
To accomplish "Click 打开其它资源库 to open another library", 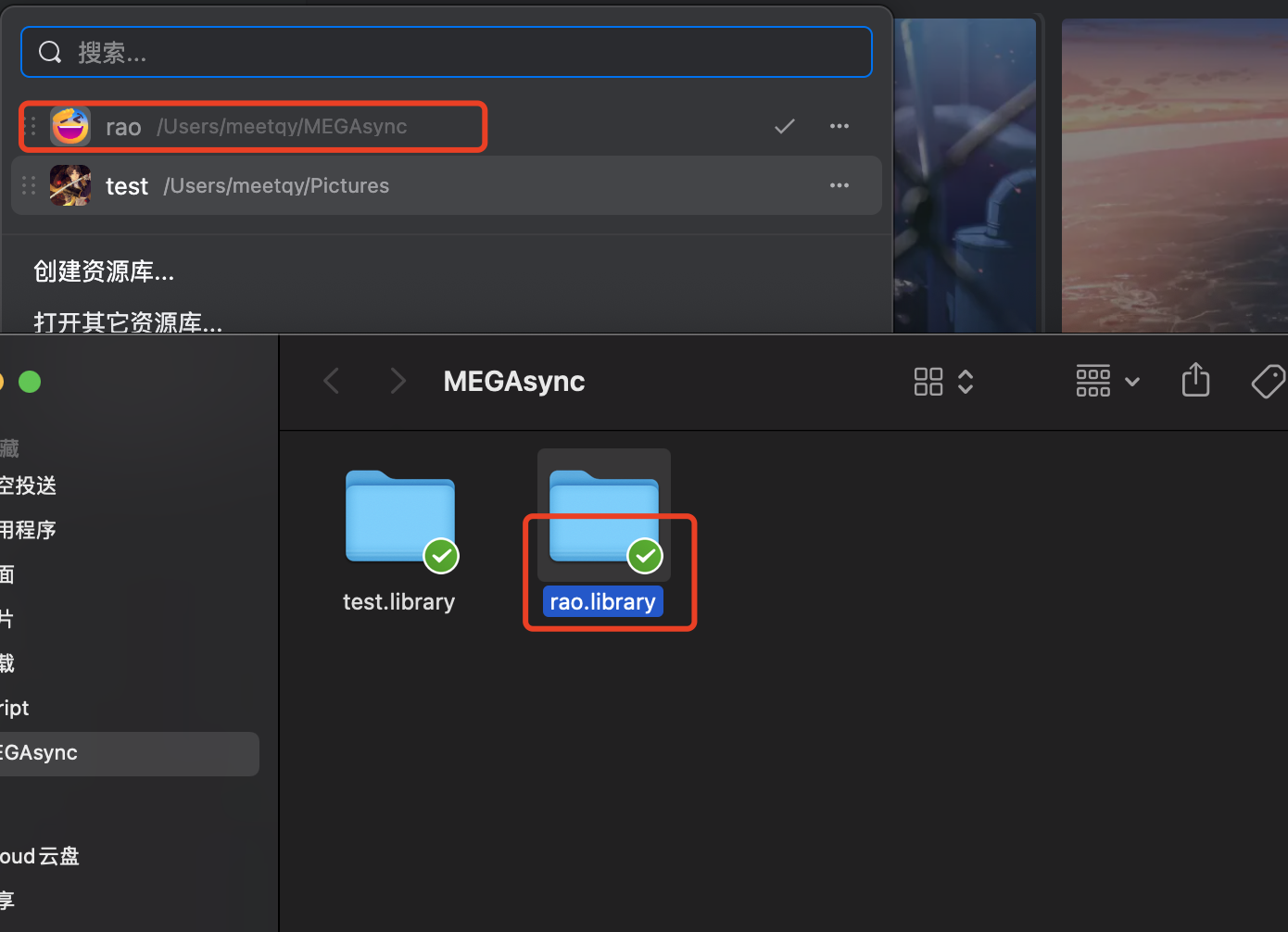I will pos(128,322).
